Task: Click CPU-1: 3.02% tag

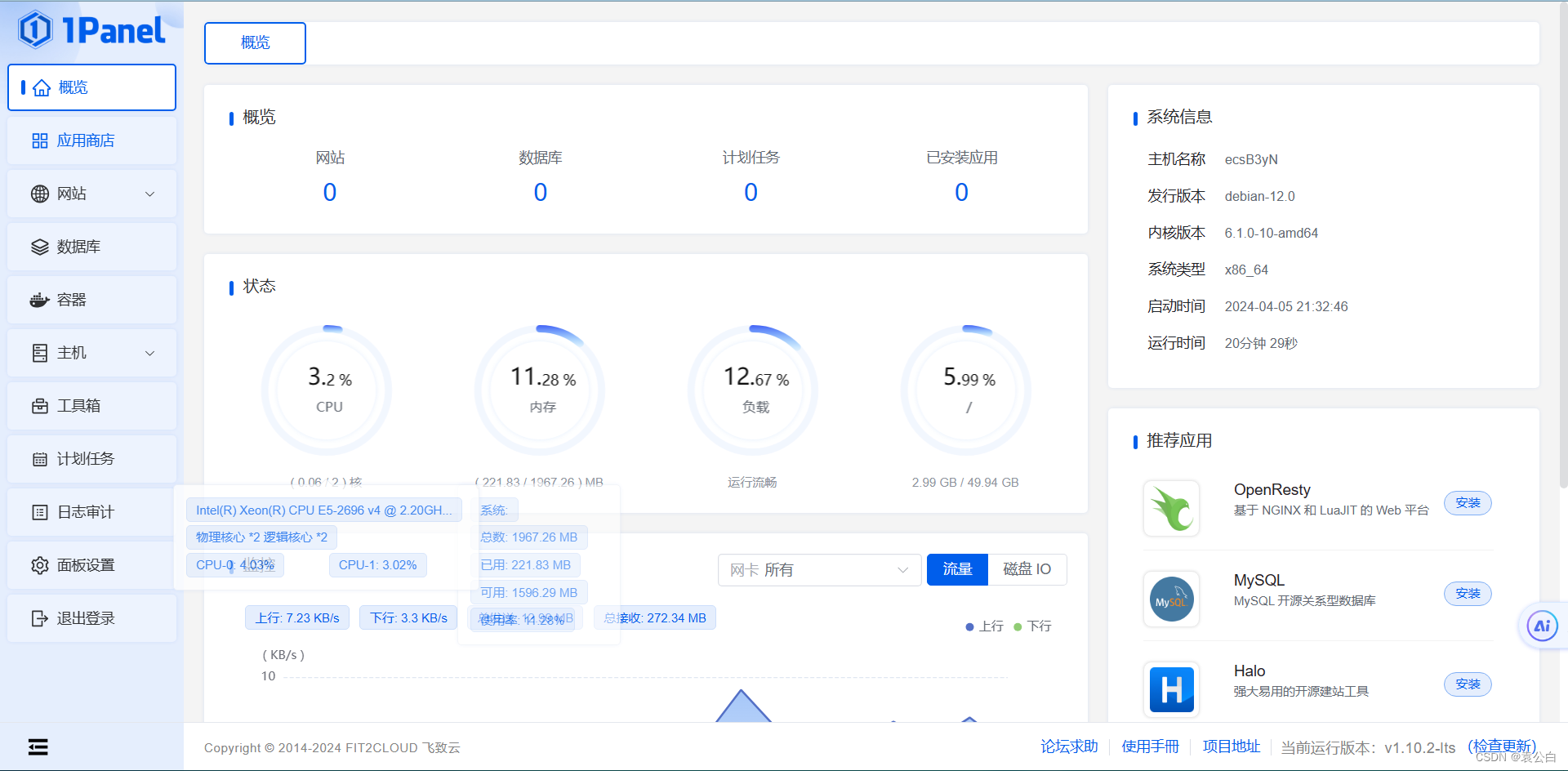Action: pos(377,565)
